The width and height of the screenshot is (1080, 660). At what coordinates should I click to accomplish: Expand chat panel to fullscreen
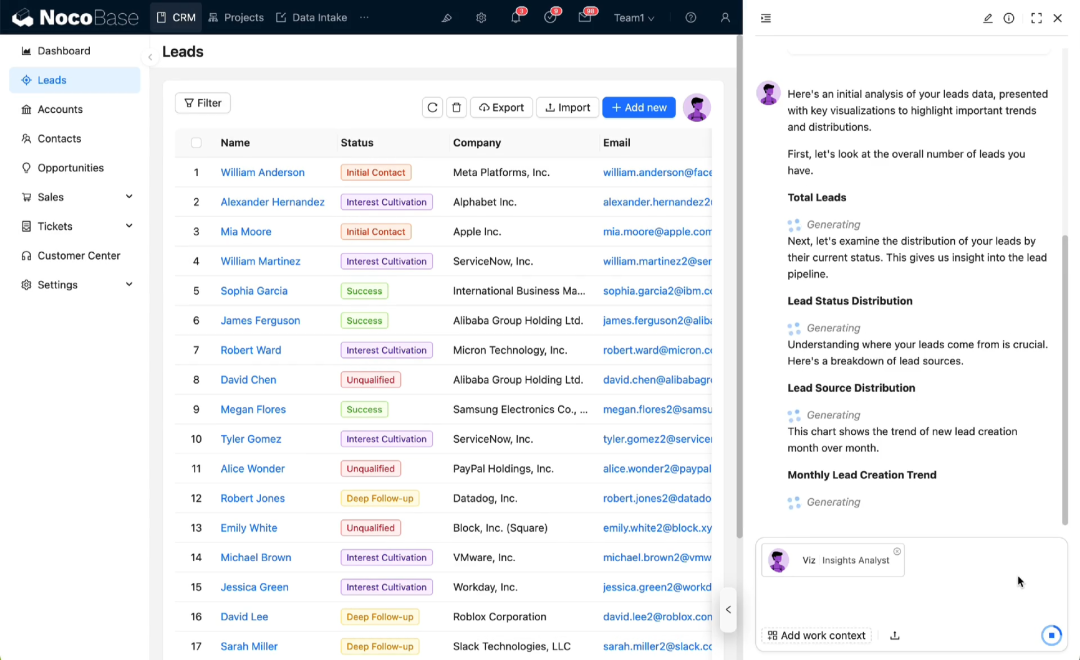pos(1036,18)
